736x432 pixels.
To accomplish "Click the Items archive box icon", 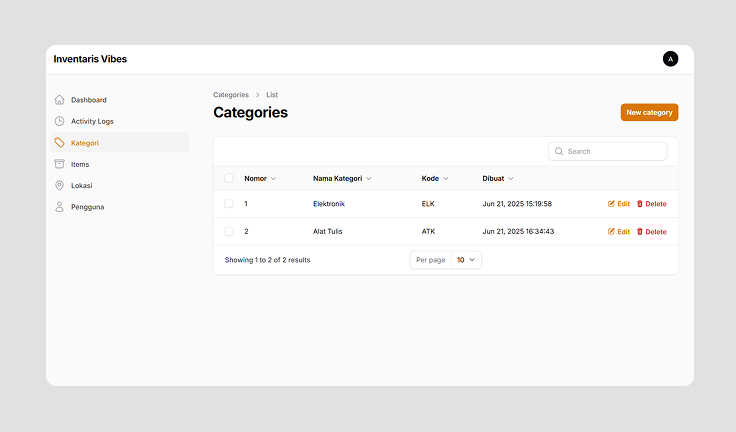I will click(60, 164).
